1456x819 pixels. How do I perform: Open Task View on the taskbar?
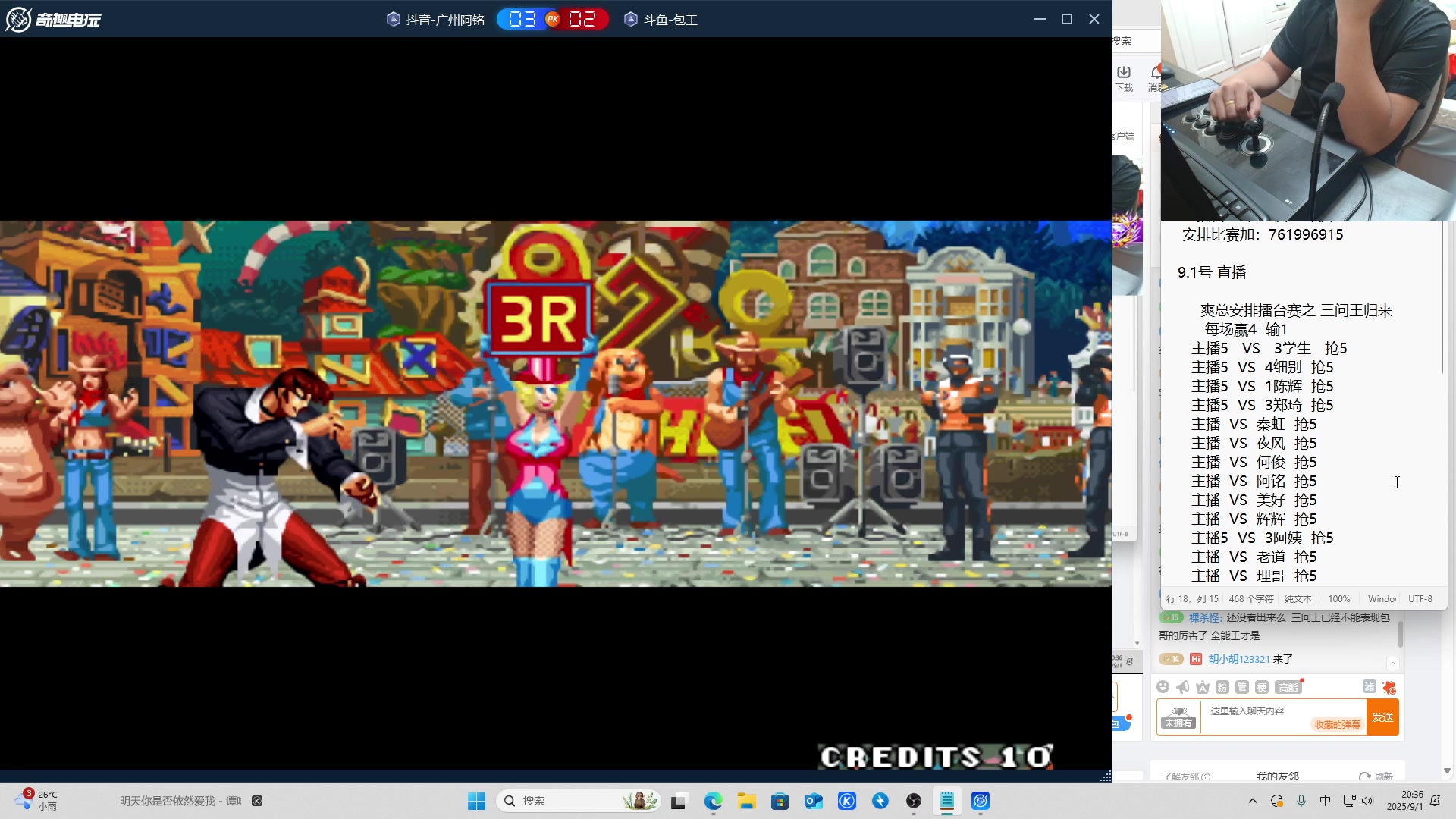pos(679,801)
